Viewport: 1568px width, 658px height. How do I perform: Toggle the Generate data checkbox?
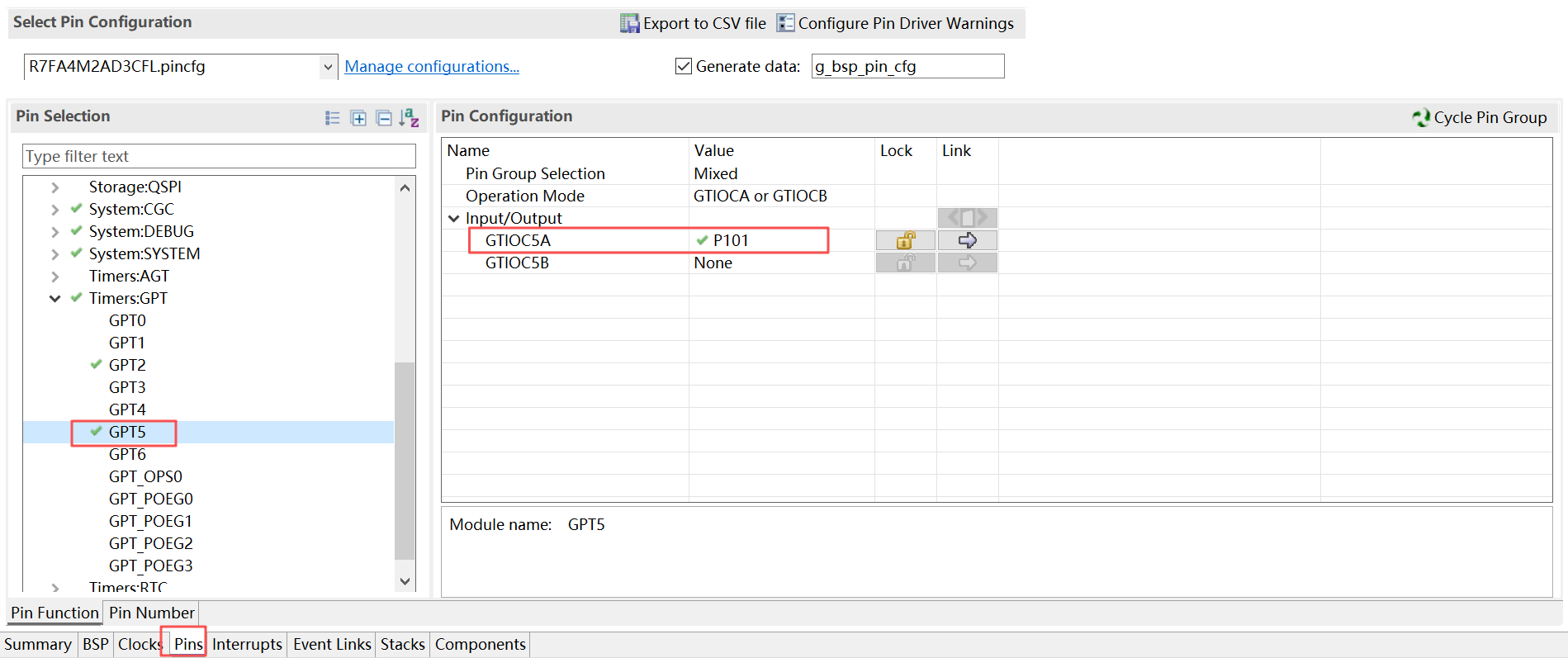tap(684, 66)
